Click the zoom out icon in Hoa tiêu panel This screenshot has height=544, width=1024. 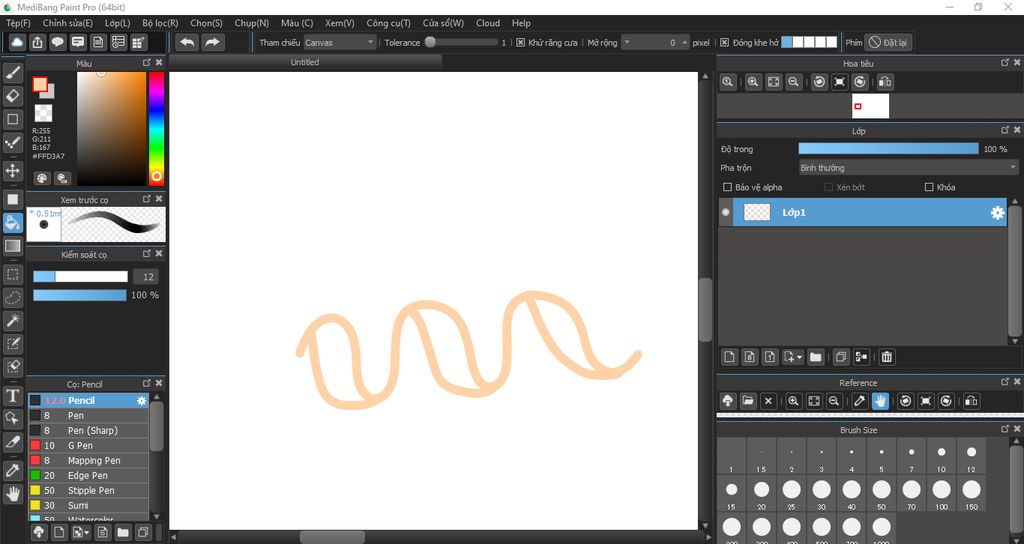(793, 82)
